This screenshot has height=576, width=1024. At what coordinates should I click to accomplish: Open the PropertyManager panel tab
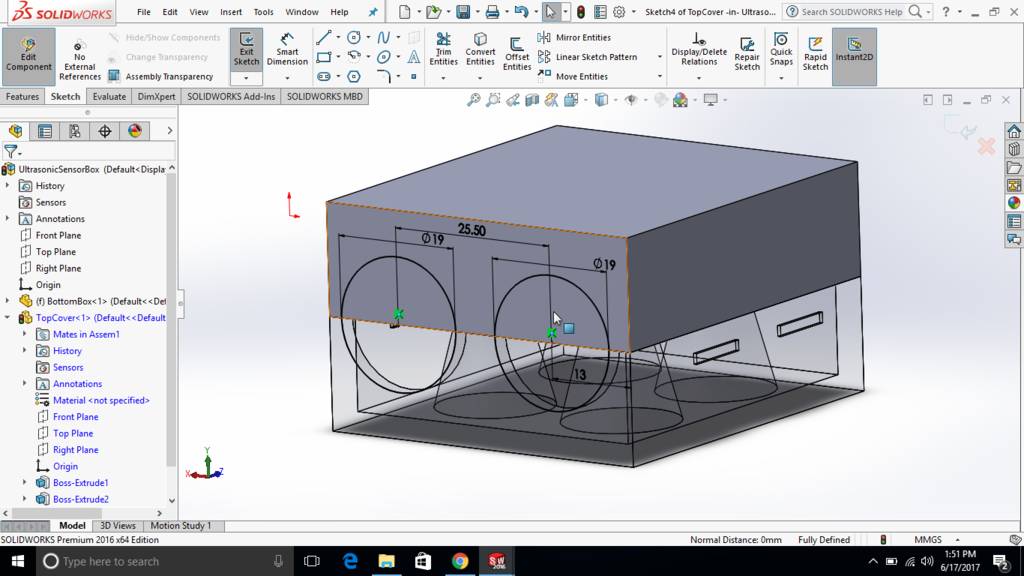click(x=45, y=131)
